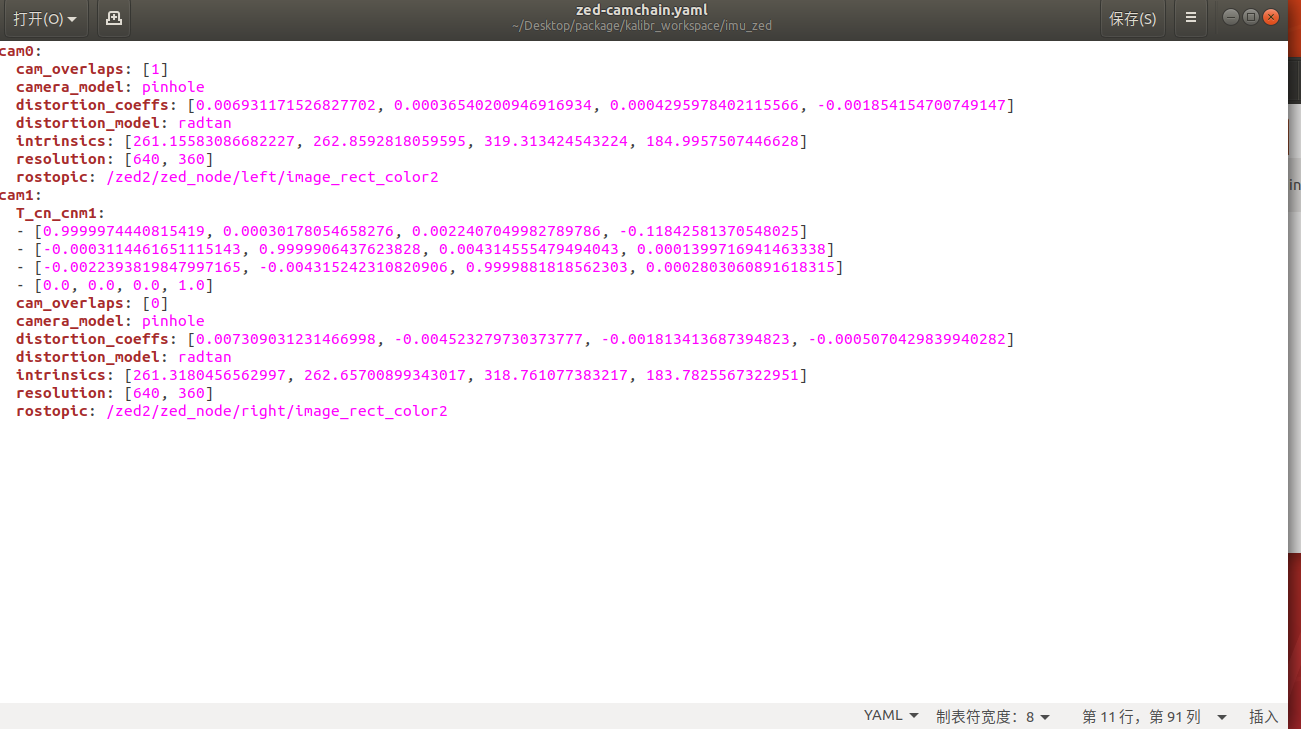1301x729 pixels.
Task: Click the 插入 insert mode indicator
Action: [x=1264, y=716]
